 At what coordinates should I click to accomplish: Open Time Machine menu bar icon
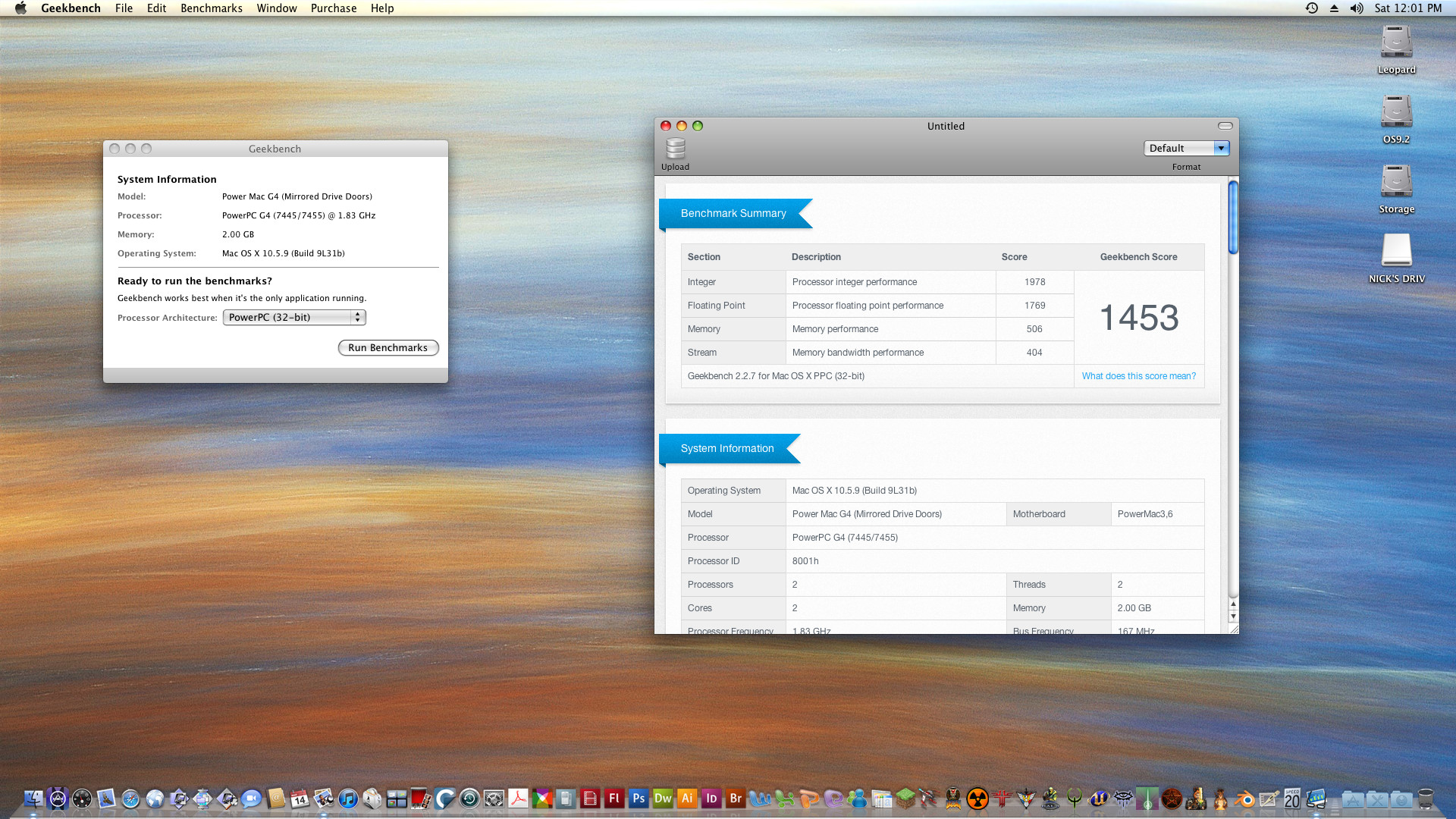point(1311,8)
